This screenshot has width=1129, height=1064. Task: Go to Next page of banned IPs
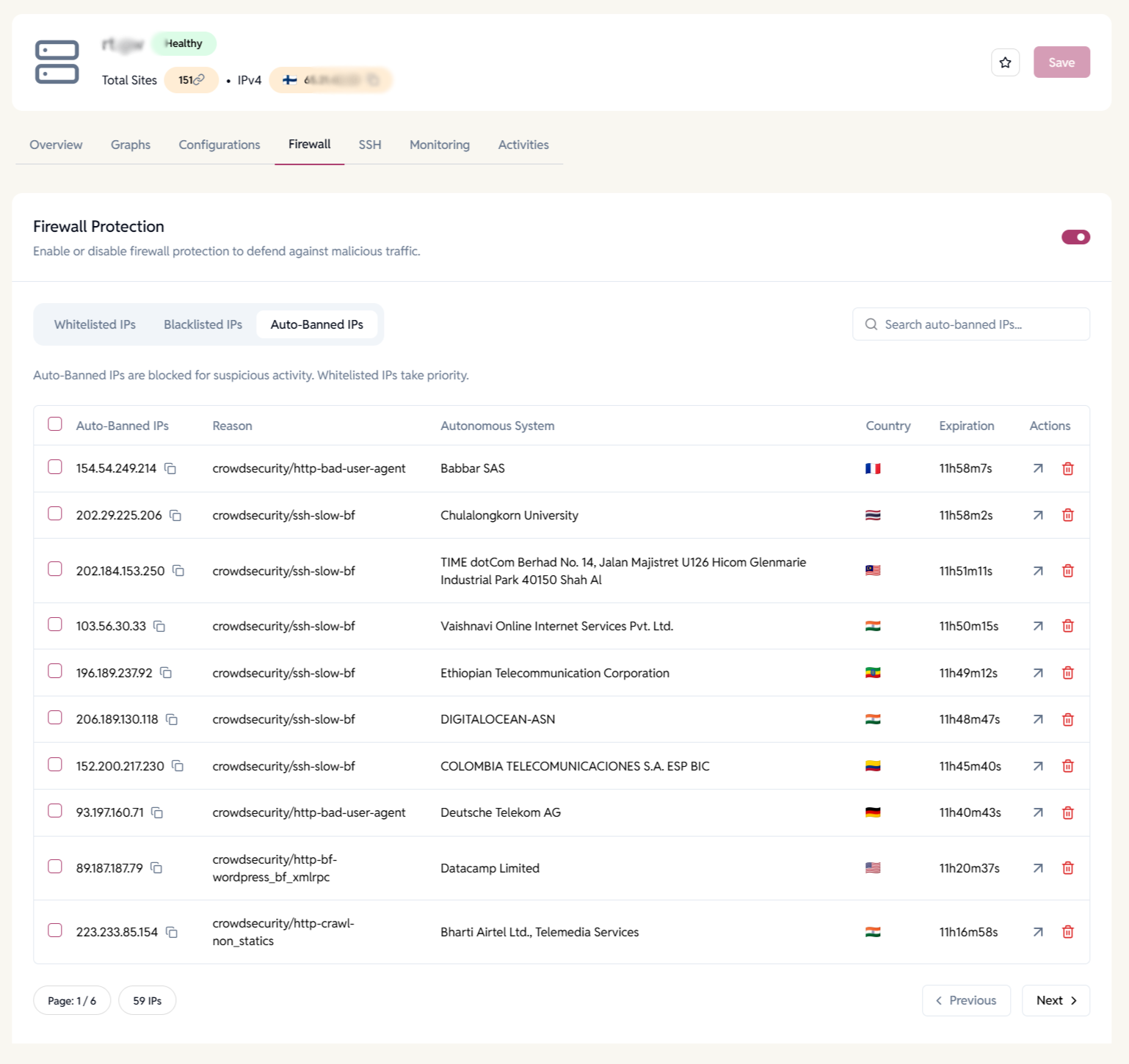(x=1055, y=1000)
